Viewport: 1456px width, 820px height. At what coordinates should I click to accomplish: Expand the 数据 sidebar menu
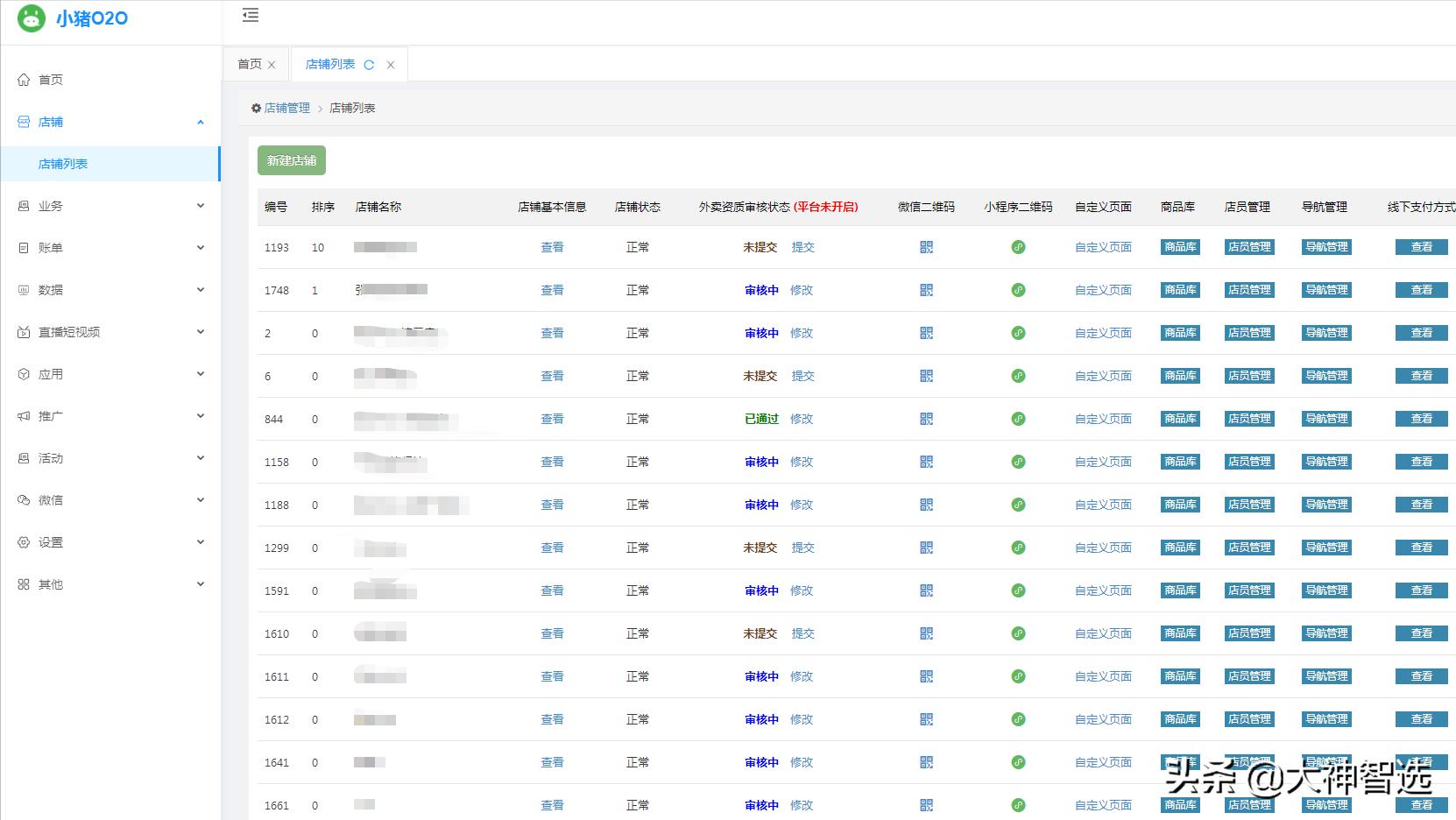point(110,290)
